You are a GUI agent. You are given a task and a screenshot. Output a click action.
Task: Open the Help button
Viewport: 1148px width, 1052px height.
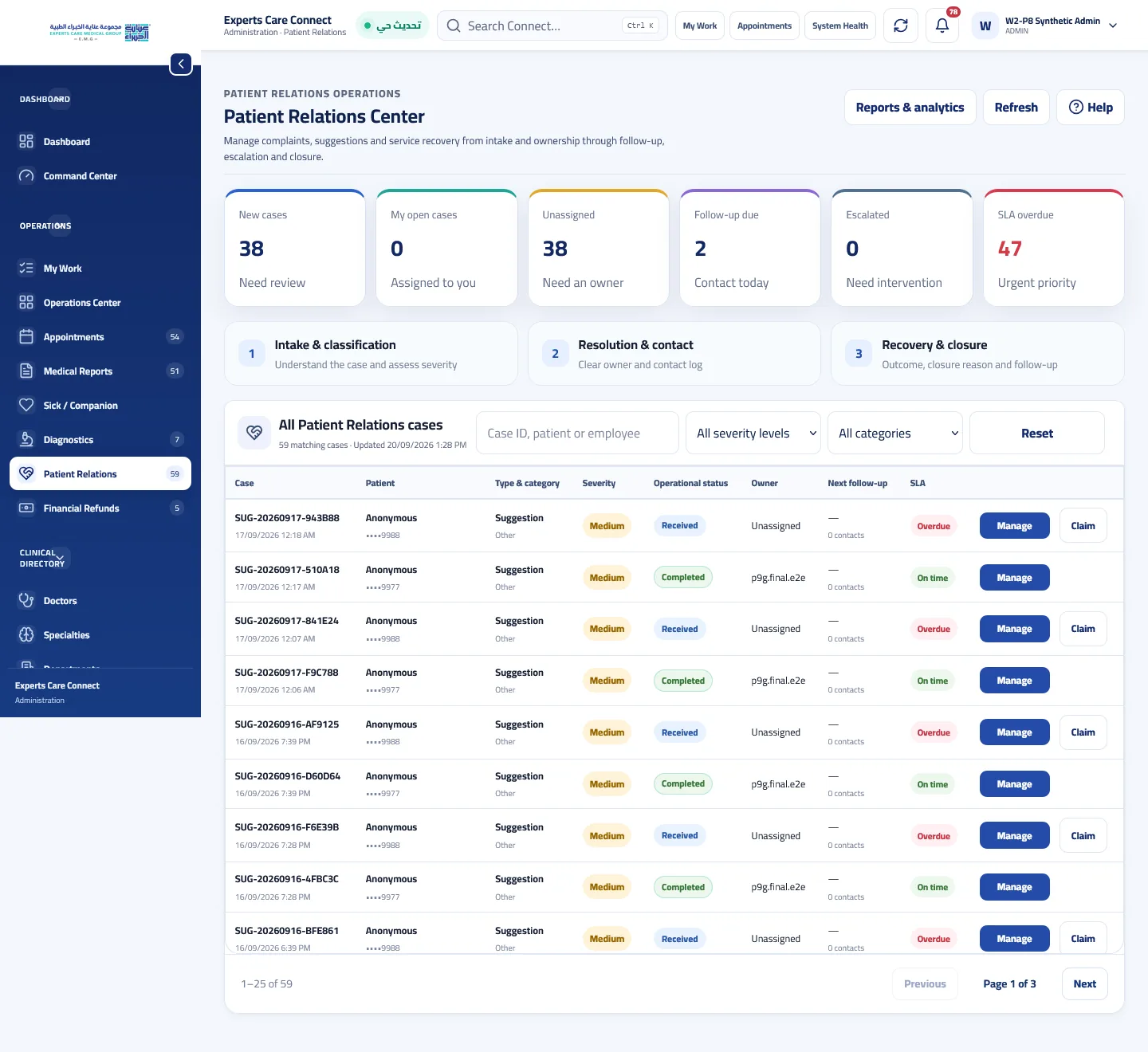(1091, 107)
